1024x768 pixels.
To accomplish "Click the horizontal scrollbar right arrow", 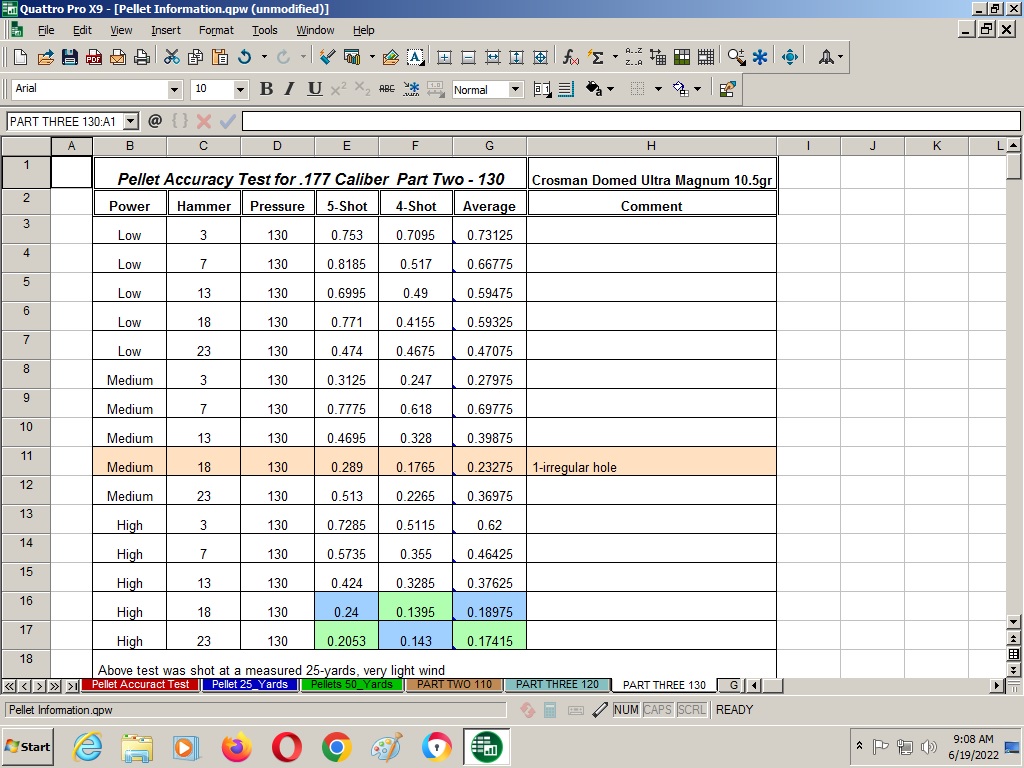I will [x=997, y=686].
